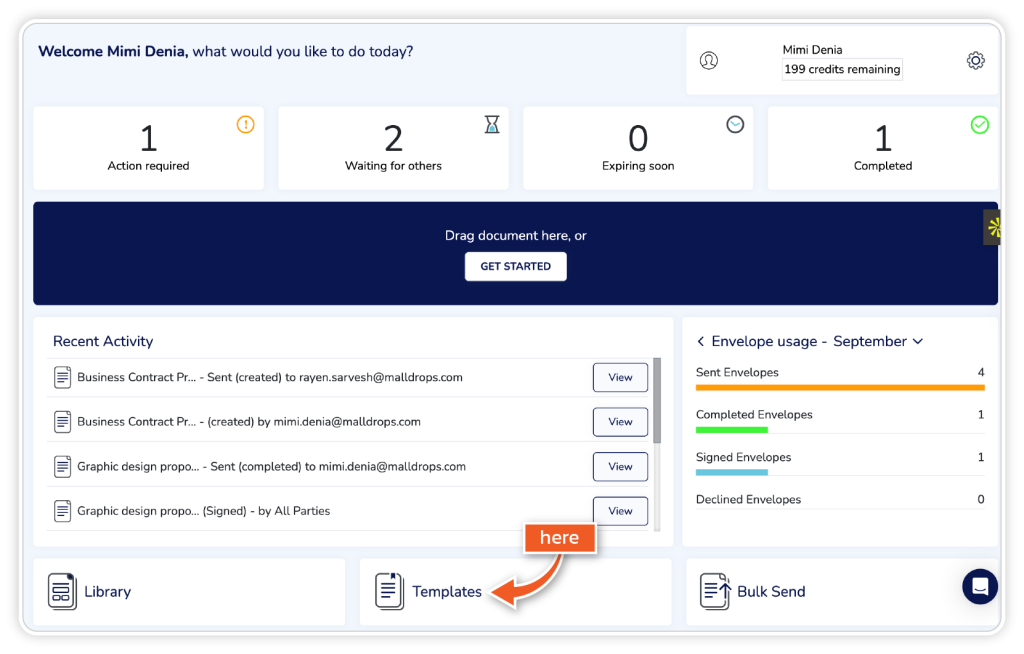Screen dimensions: 1024x654
Task: Click the hourglass Waiting for others icon
Action: click(x=491, y=125)
